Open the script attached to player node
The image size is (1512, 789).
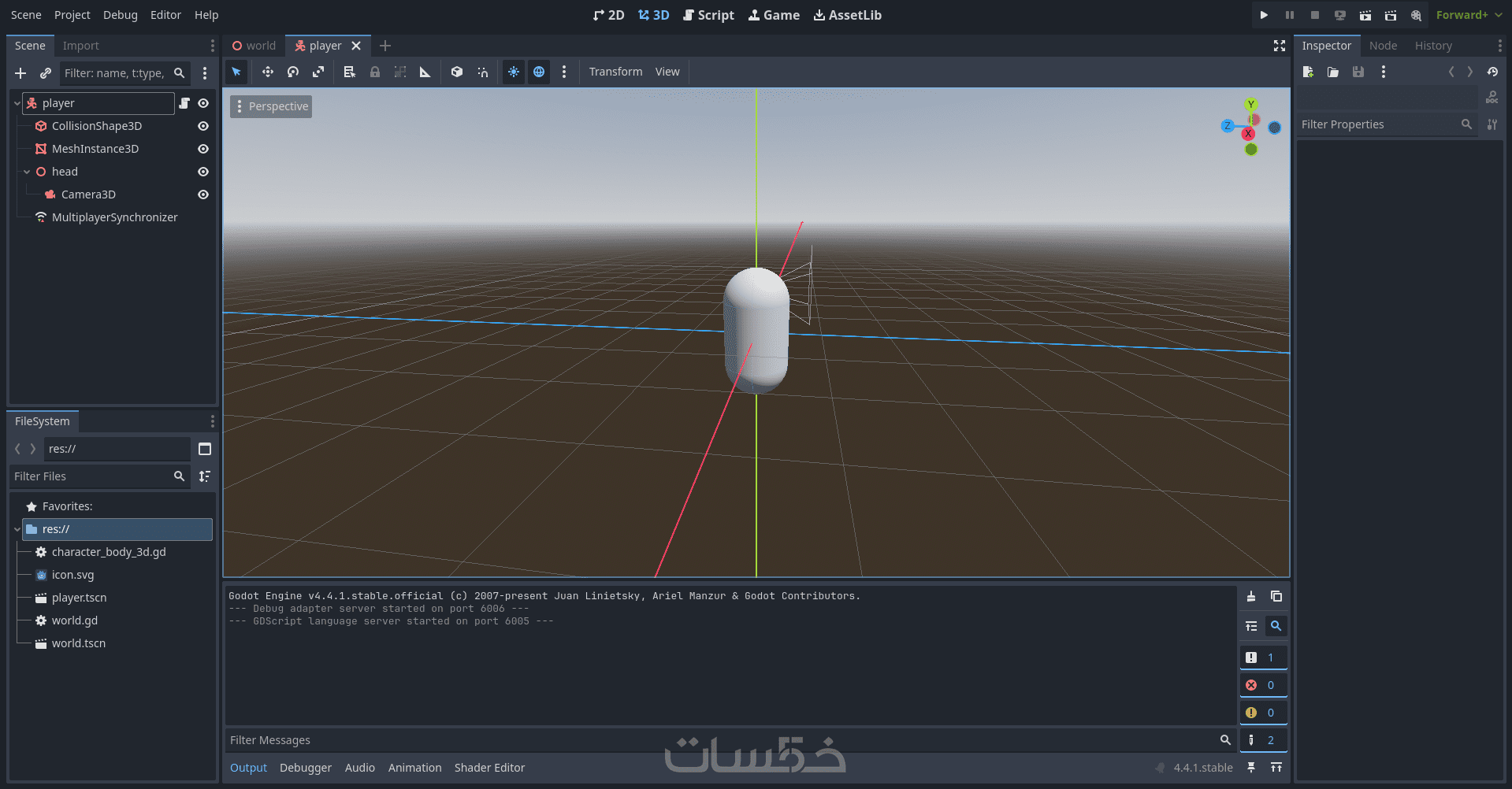(184, 103)
